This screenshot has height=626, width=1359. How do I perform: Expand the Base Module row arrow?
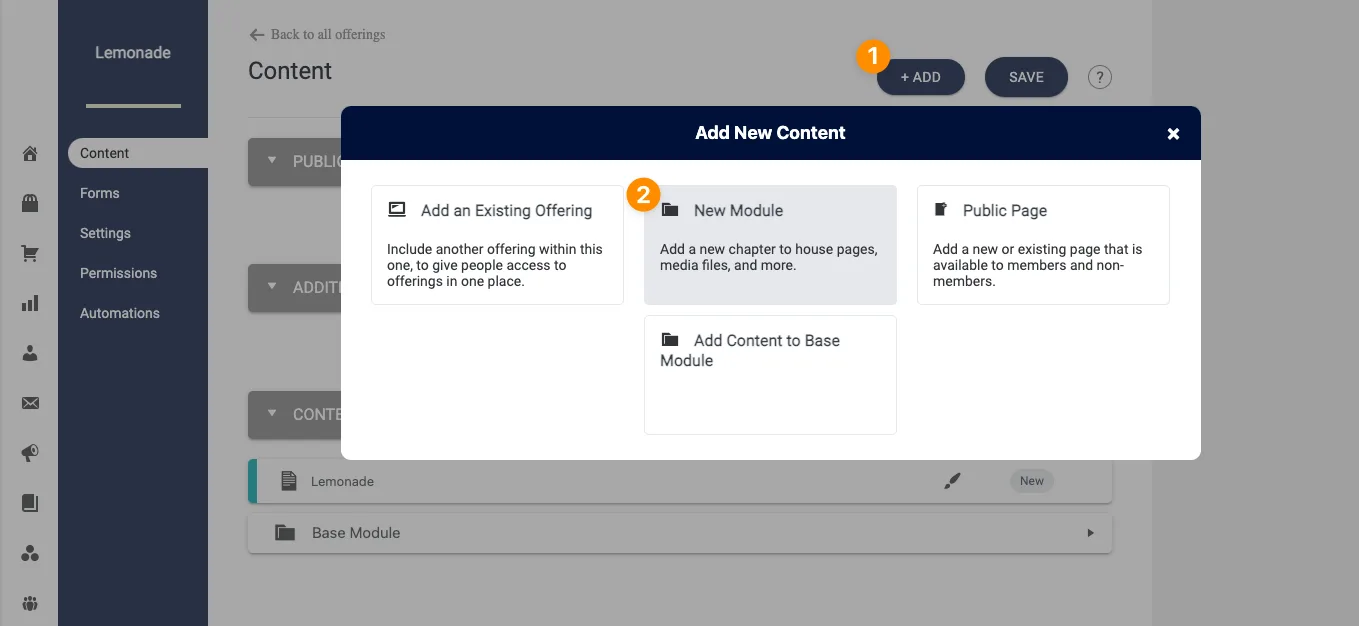(x=1090, y=533)
